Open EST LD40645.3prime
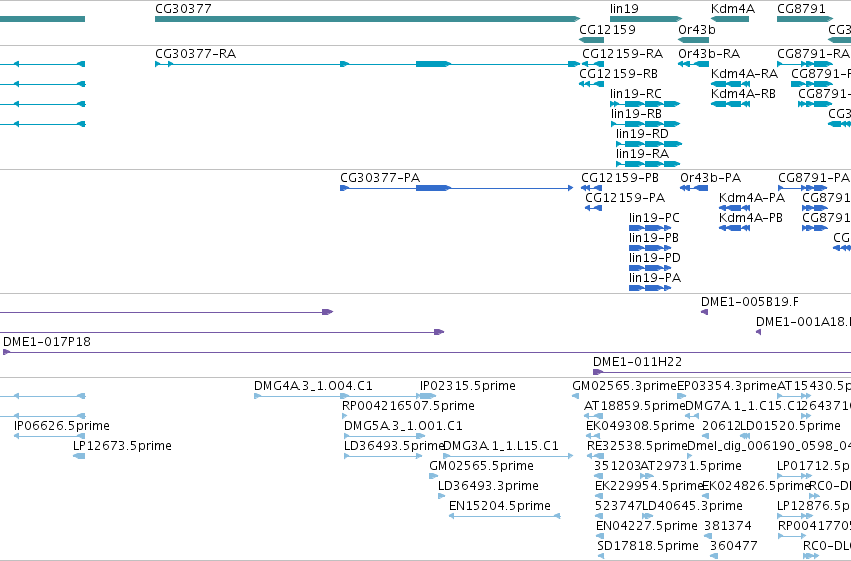Image resolution: width=851 pixels, height=561 pixels. click(x=693, y=506)
